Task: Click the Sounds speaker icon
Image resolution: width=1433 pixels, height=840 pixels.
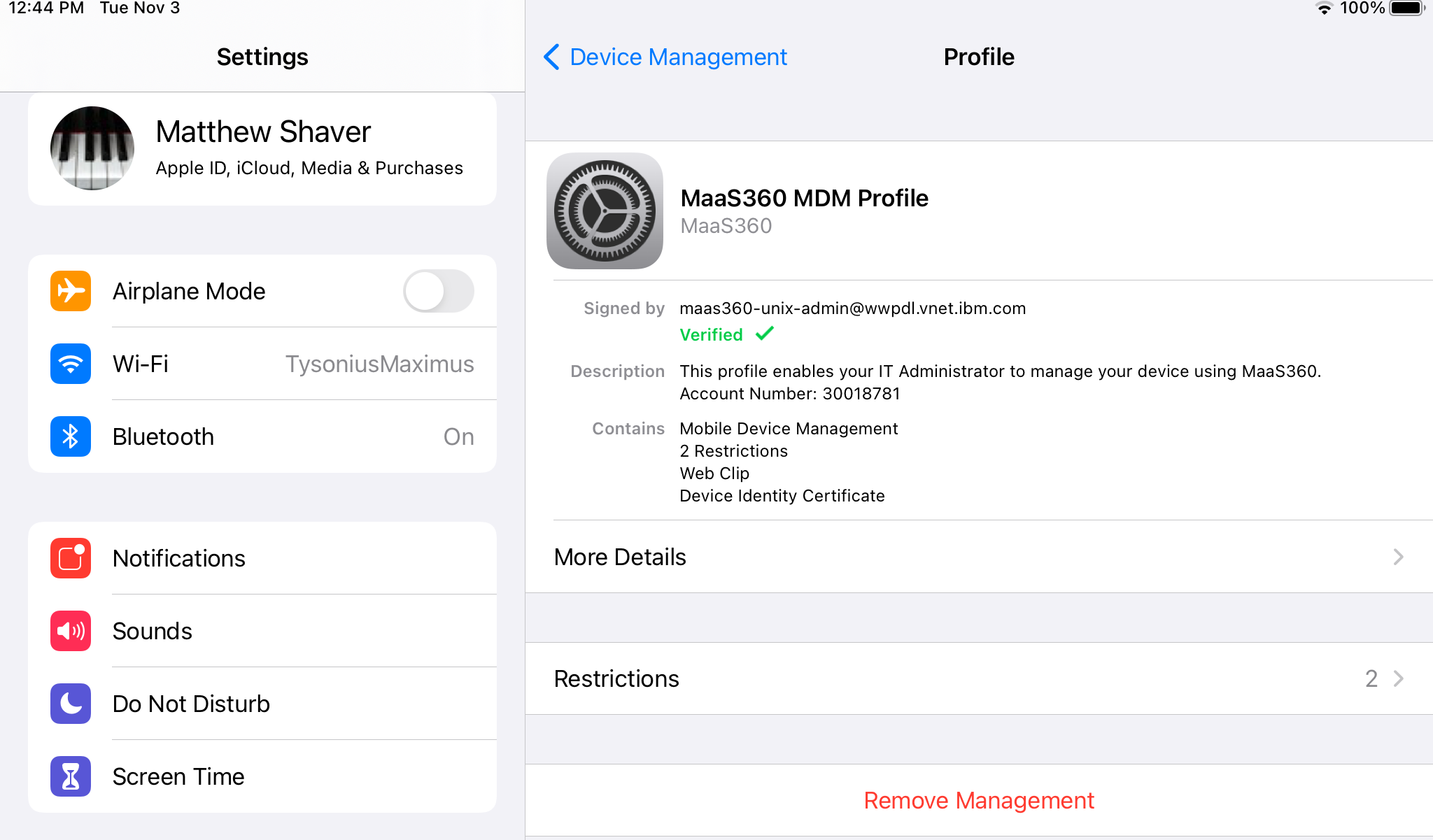Action: [x=71, y=631]
